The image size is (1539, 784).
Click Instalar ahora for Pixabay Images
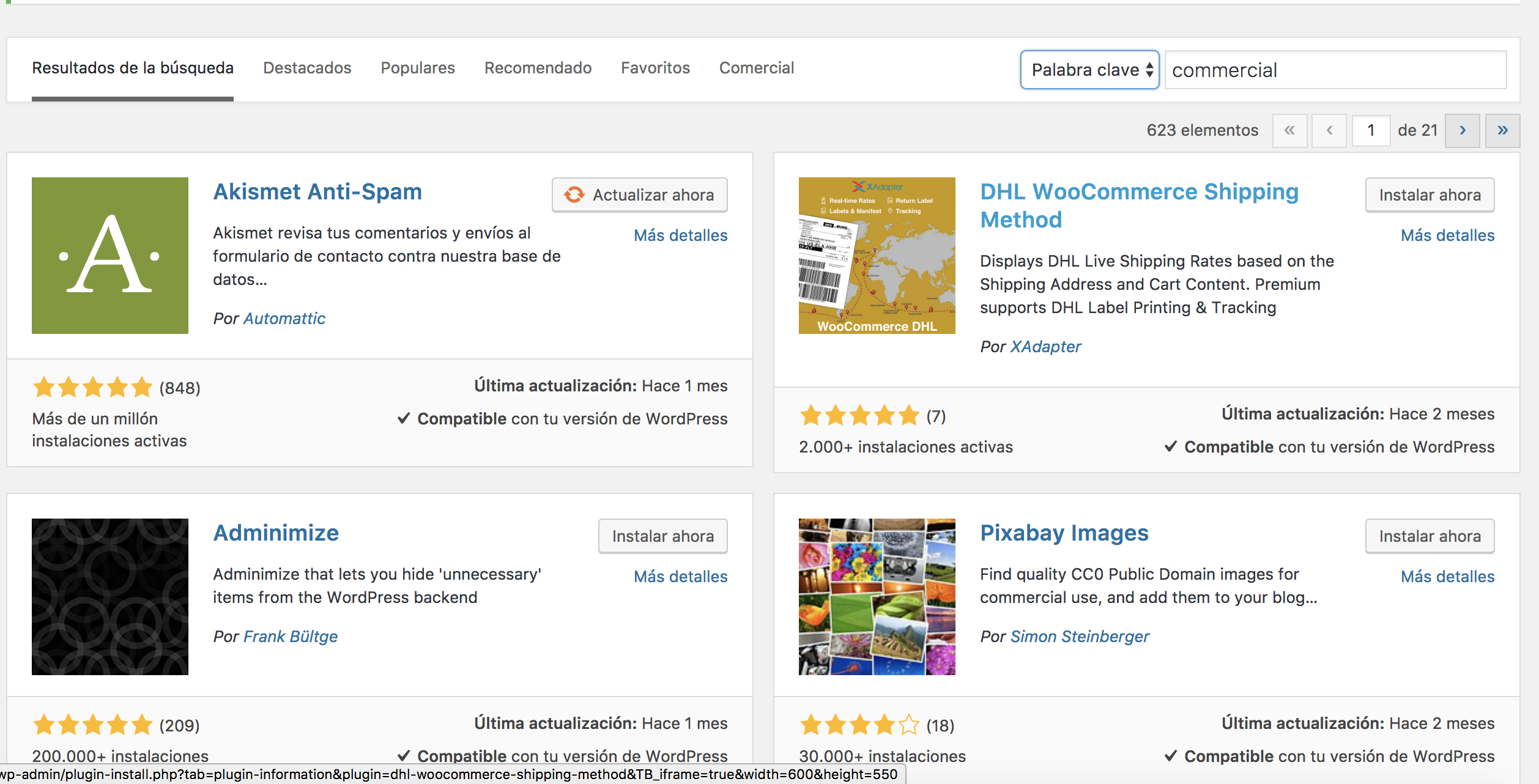pyautogui.click(x=1430, y=536)
